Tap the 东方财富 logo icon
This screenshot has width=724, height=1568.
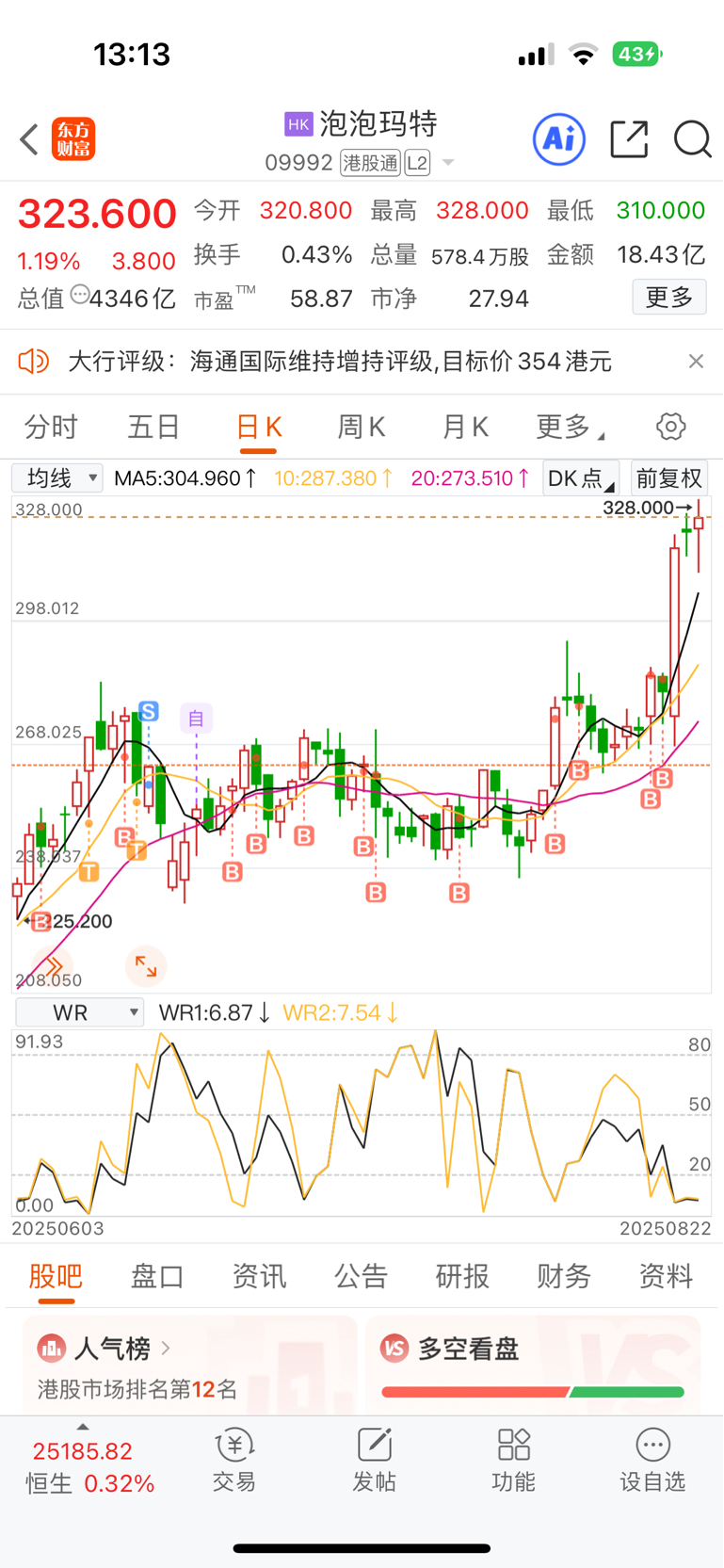point(73,139)
